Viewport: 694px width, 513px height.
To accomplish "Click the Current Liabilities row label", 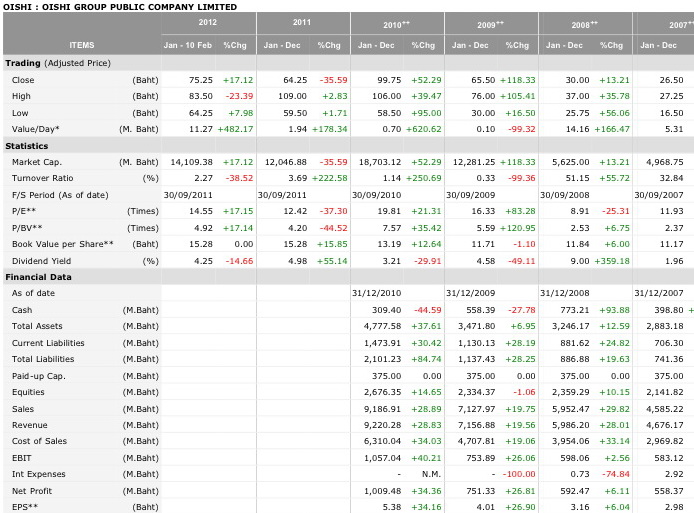I will click(x=48, y=343).
